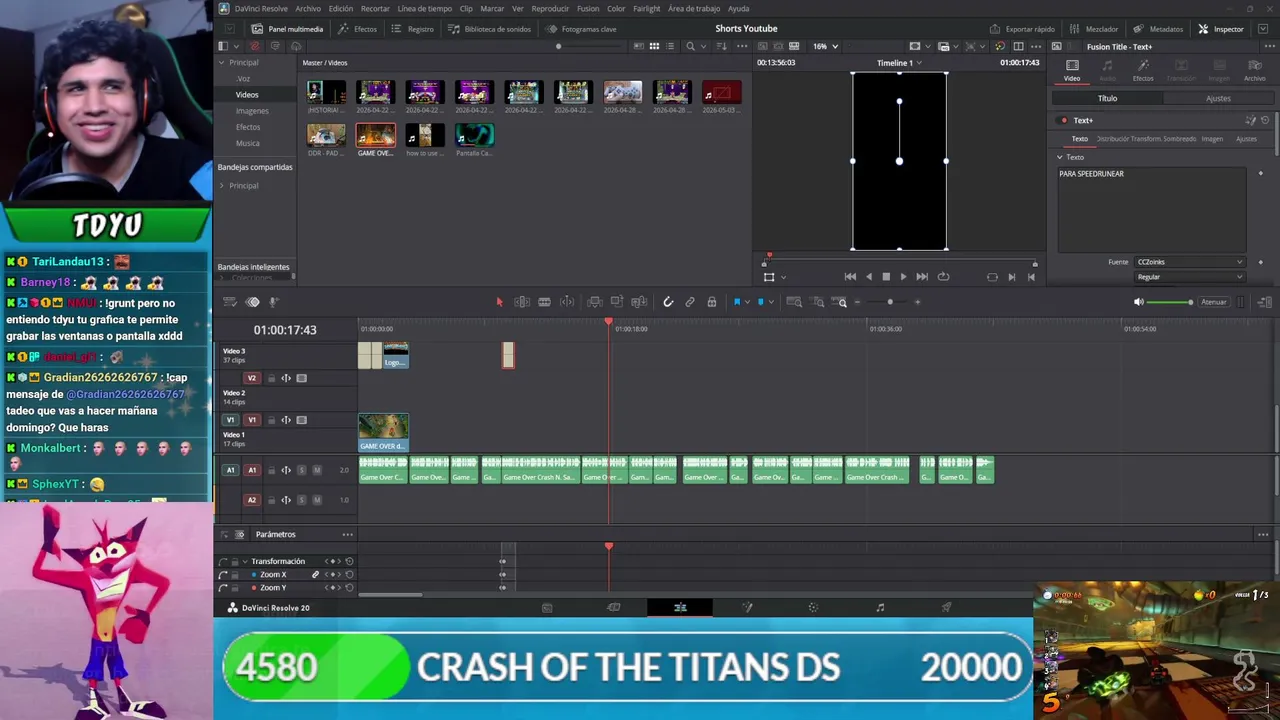Collapse the Principal bin tree
Screen dimensions: 1280x720
(x=222, y=62)
